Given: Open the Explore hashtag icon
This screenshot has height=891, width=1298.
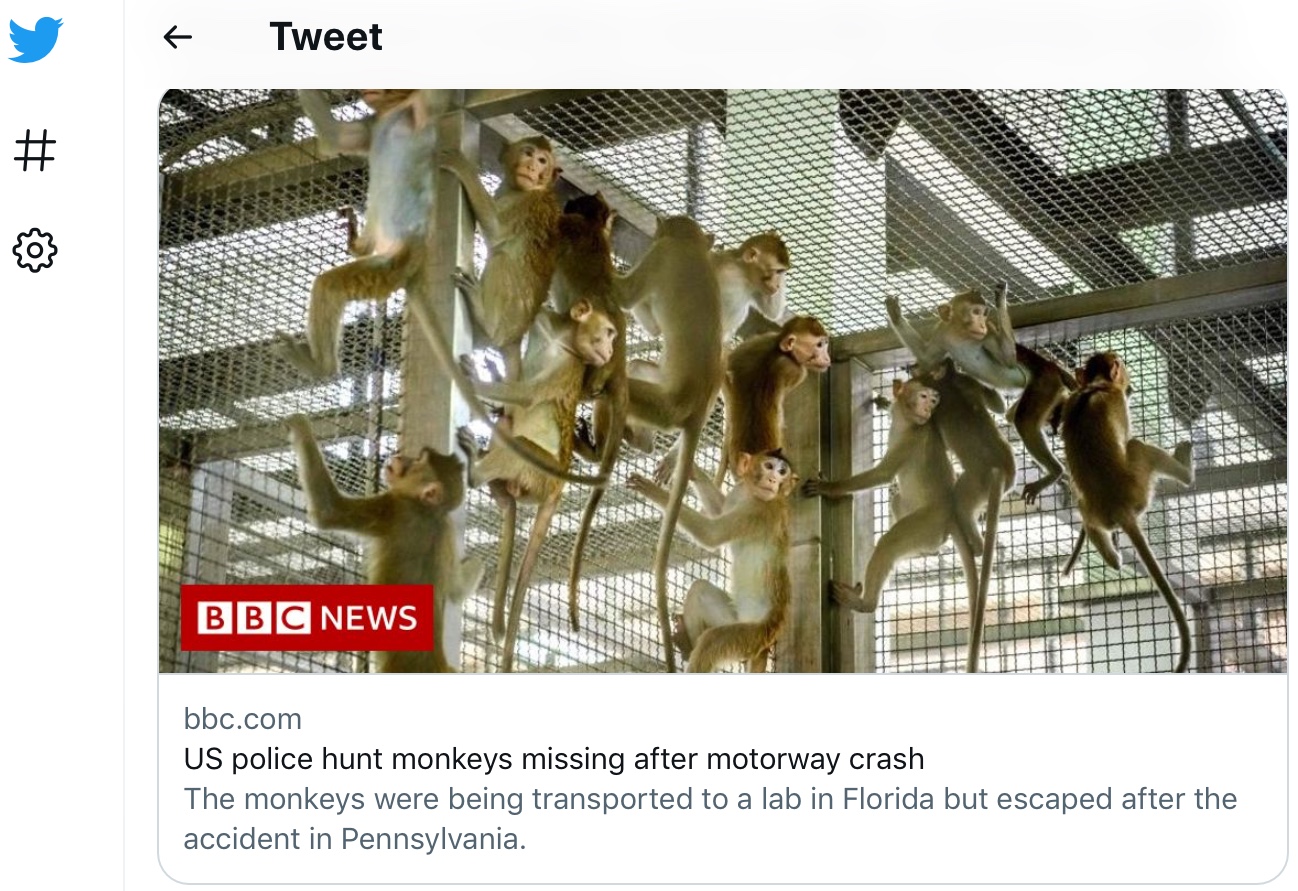Looking at the screenshot, I should click(35, 151).
